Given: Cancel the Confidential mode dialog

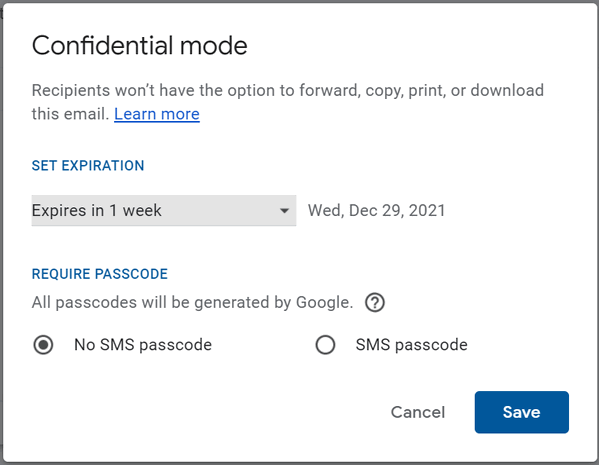Looking at the screenshot, I should pos(418,412).
